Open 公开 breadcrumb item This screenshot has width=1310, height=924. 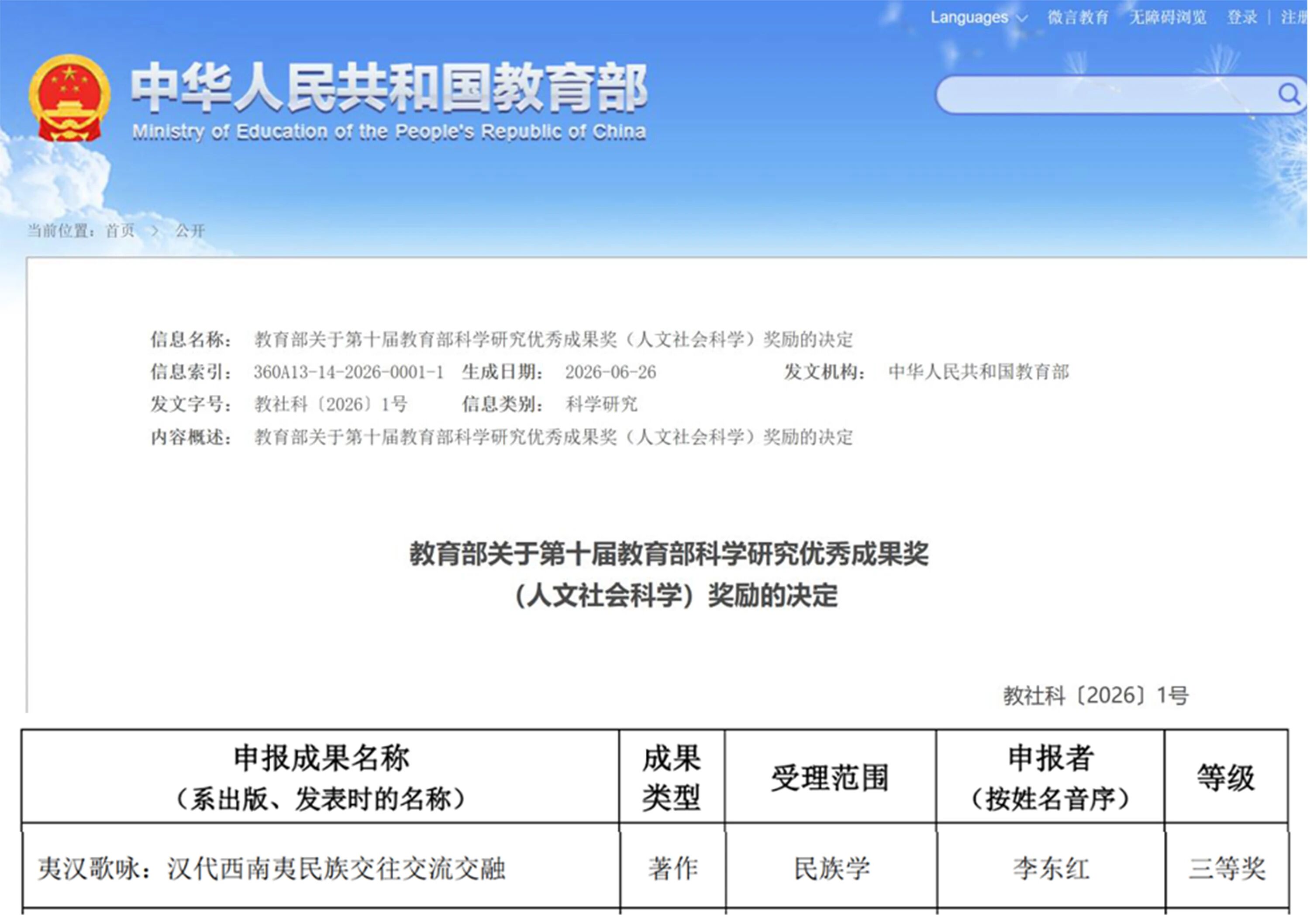[x=190, y=231]
